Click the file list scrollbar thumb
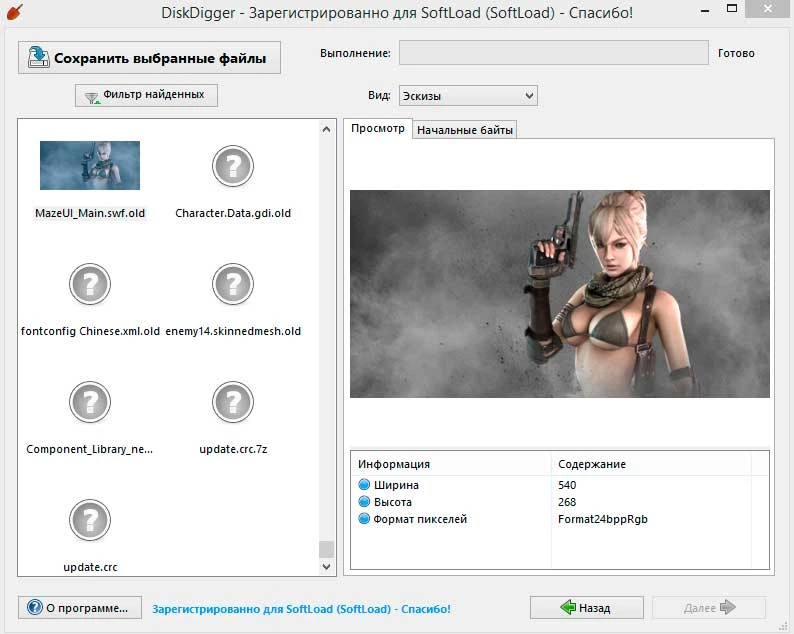Viewport: 794px width, 634px height. pos(327,549)
